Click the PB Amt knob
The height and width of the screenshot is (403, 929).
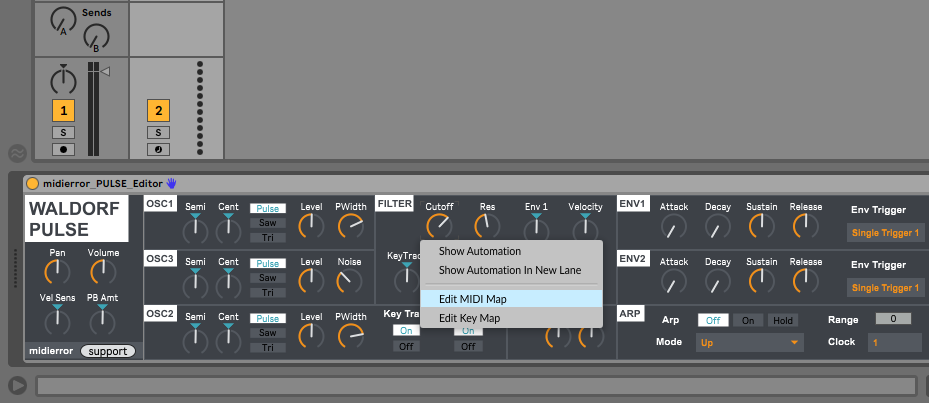103,321
